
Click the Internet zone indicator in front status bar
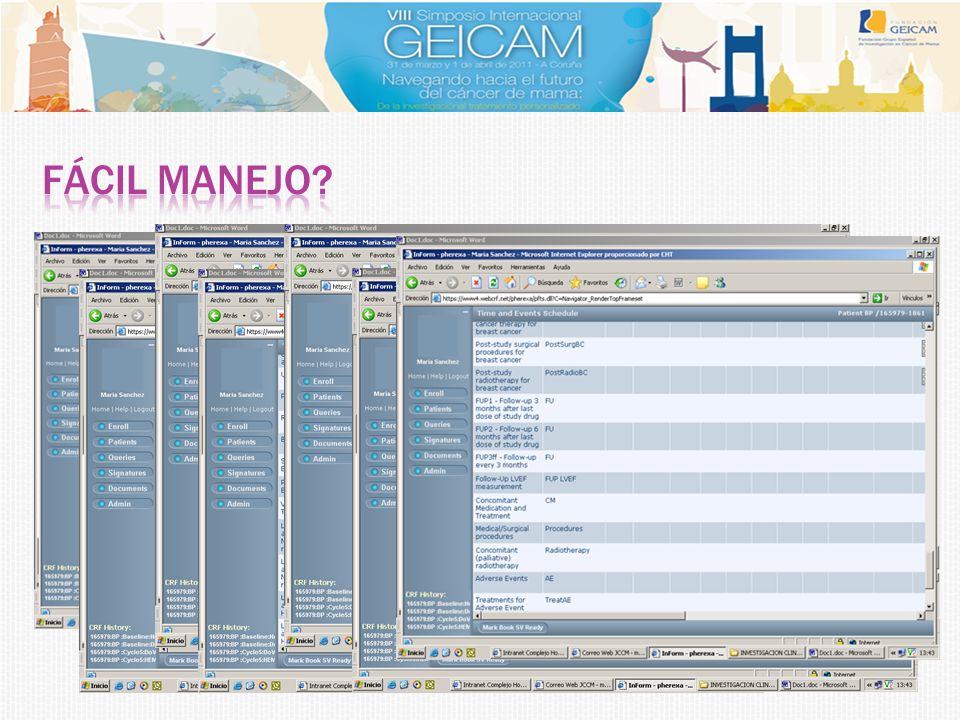[x=865, y=642]
